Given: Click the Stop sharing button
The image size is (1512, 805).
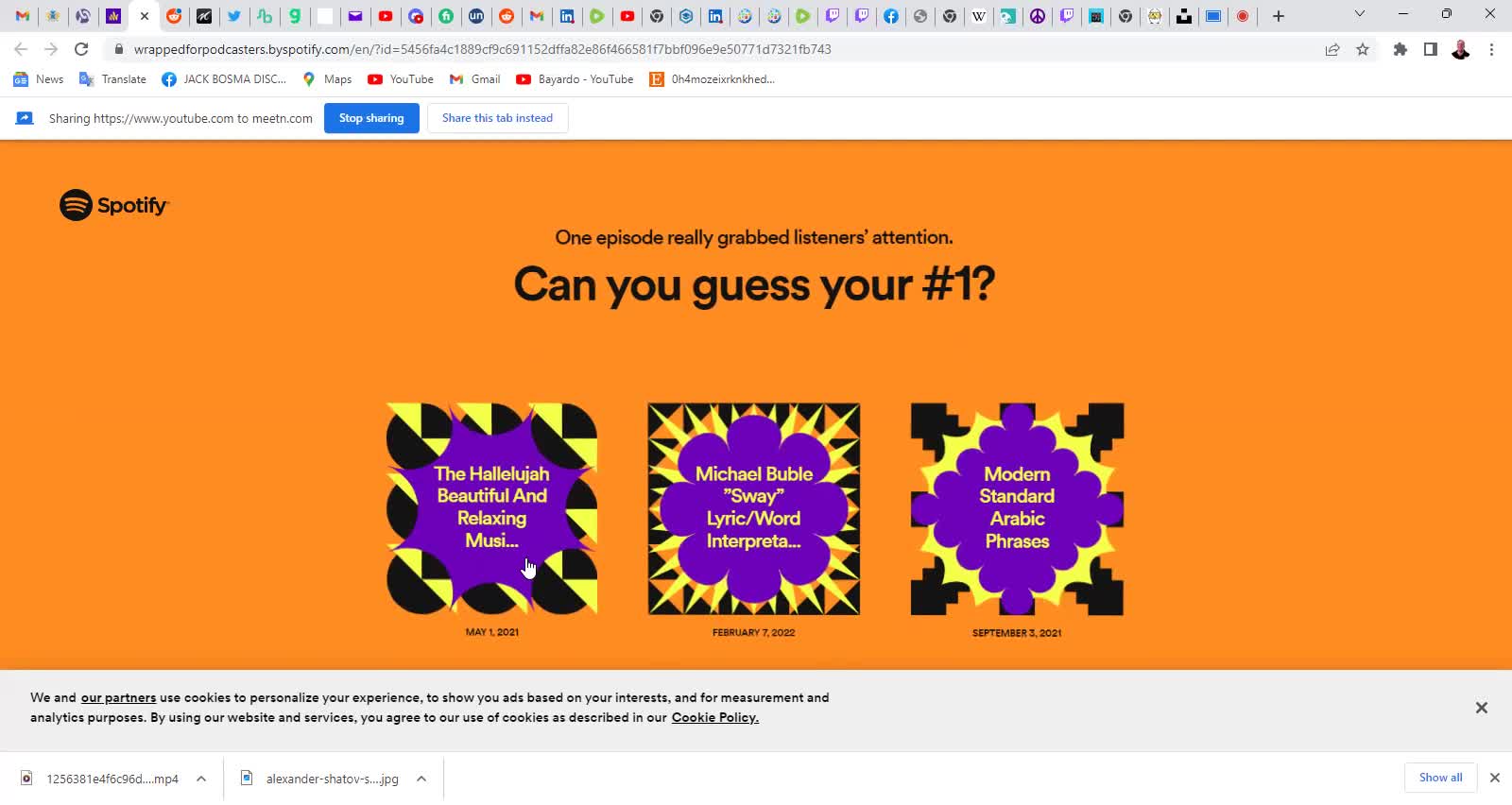Looking at the screenshot, I should tap(371, 118).
